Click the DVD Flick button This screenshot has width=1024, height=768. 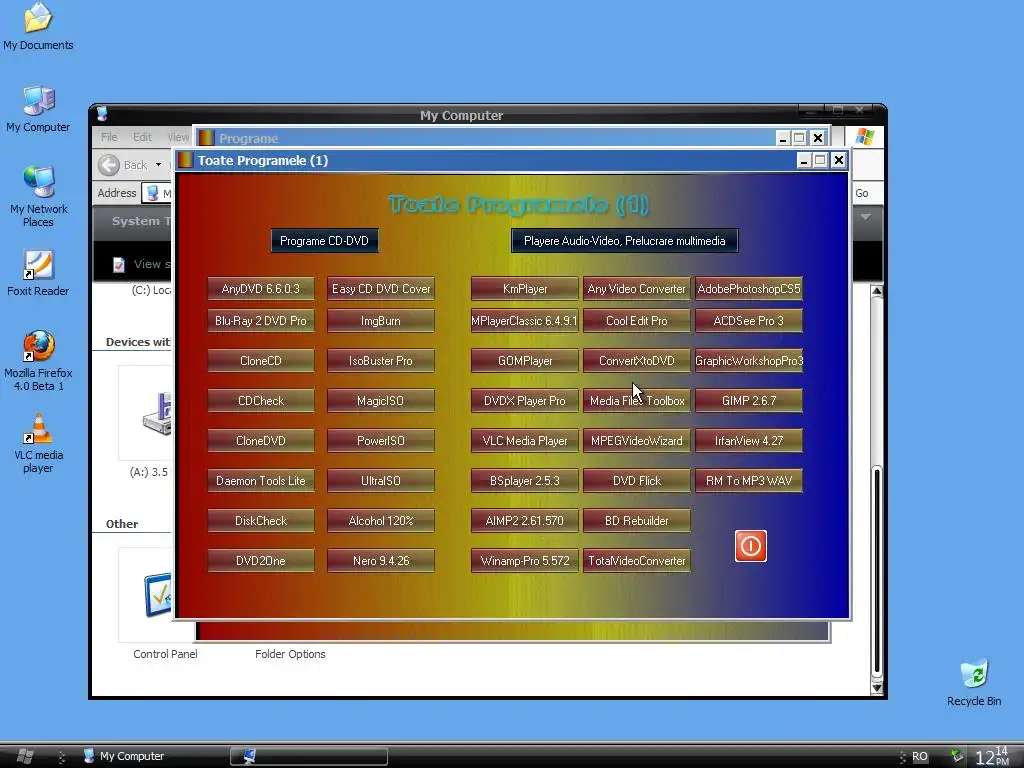click(637, 481)
